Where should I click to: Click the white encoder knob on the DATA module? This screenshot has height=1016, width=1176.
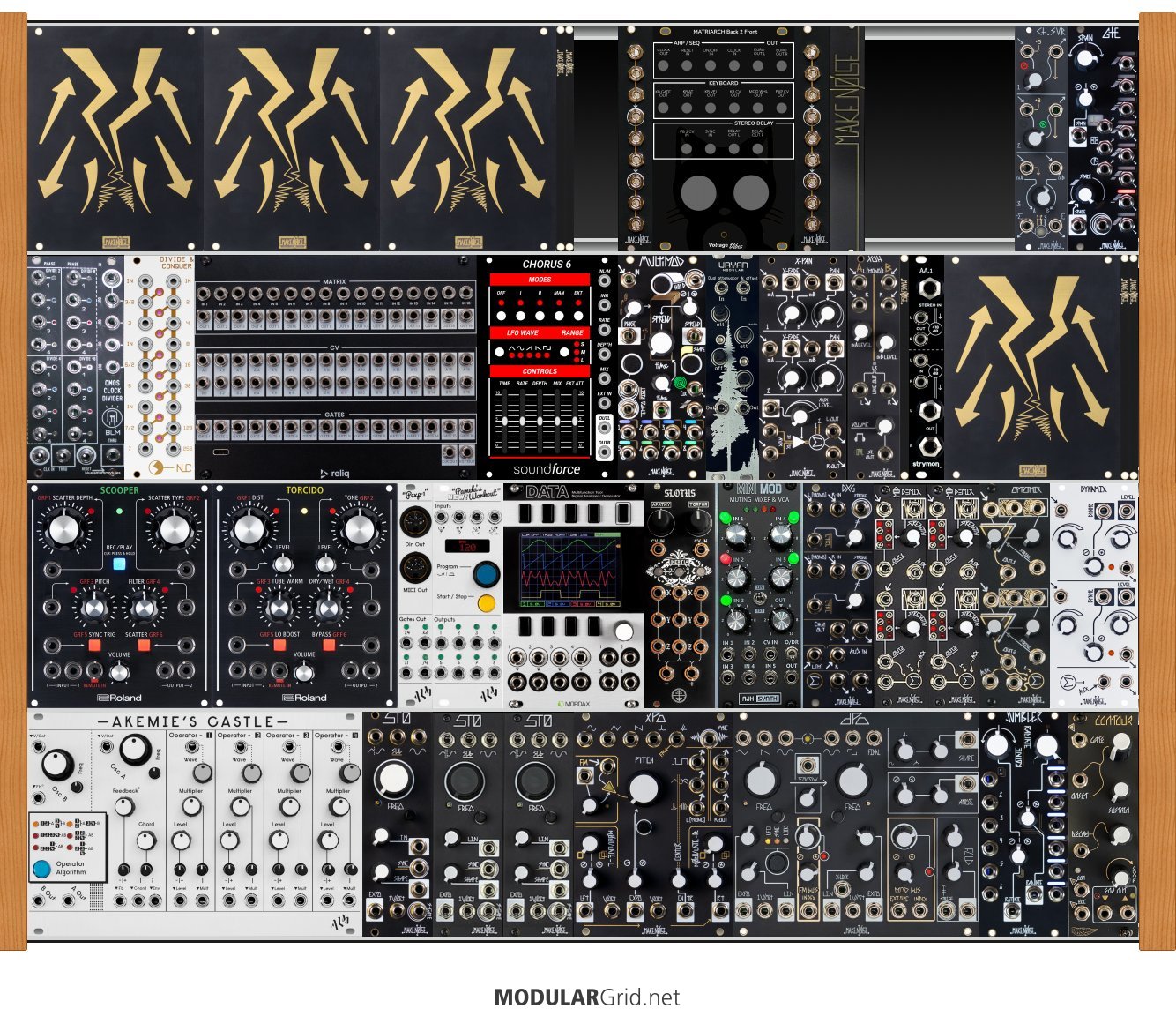coord(624,630)
